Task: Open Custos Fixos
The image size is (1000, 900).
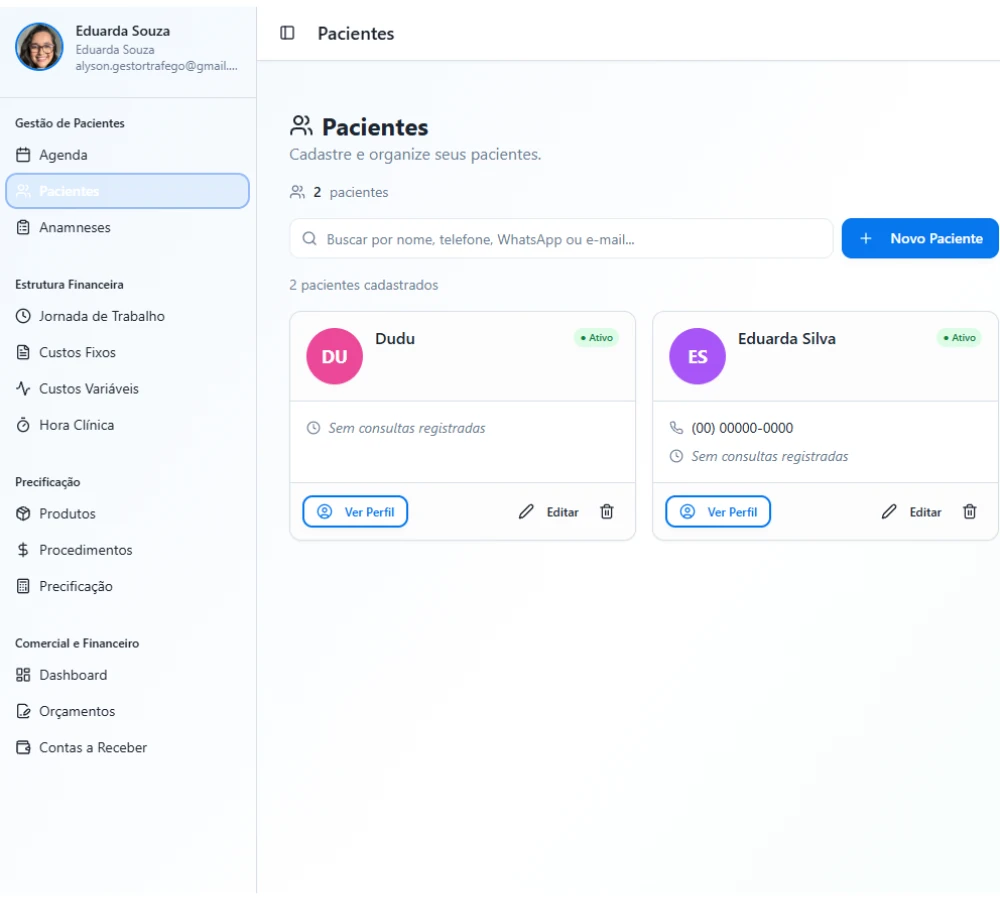Action: tap(128, 352)
